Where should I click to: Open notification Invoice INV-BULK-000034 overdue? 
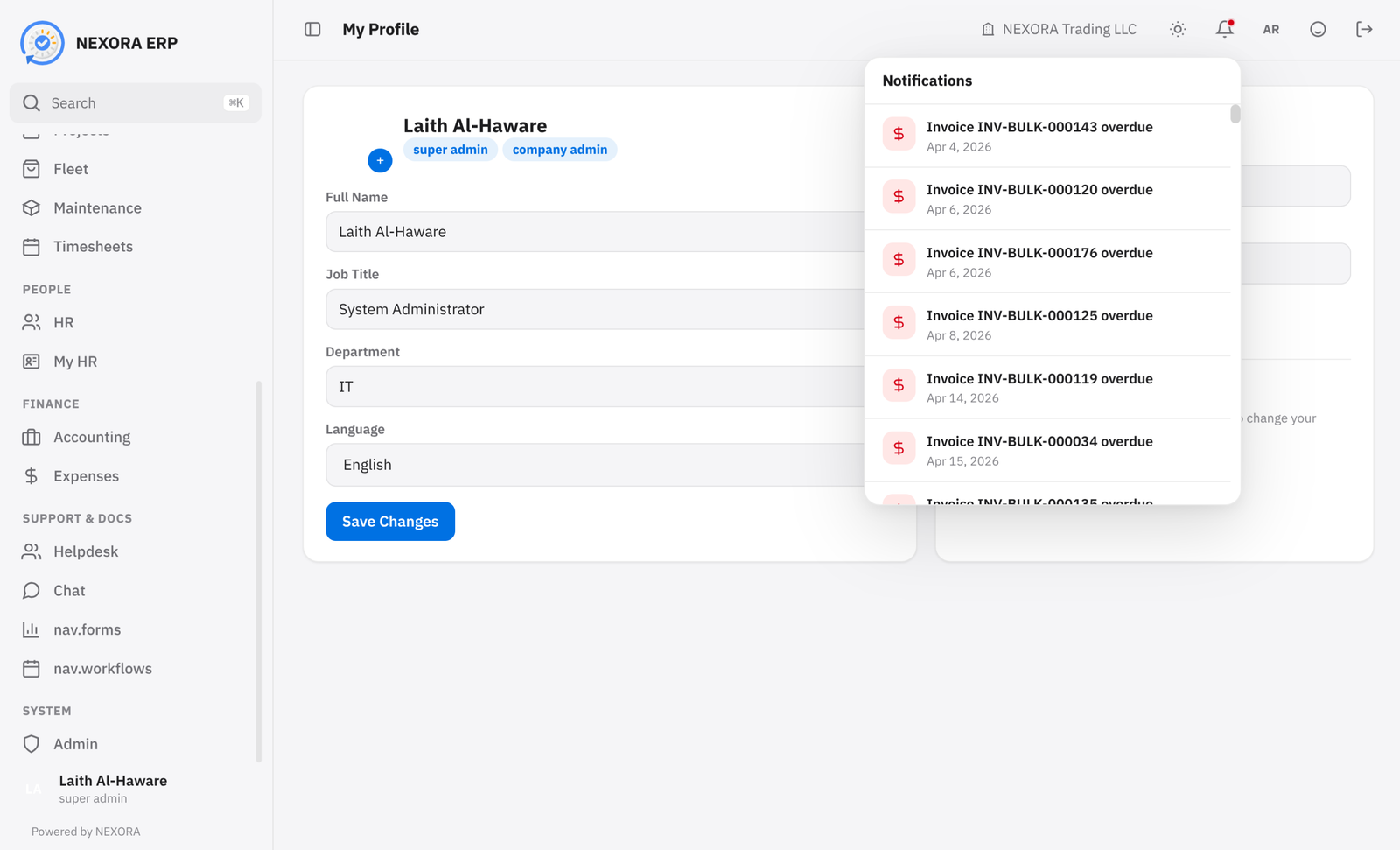1047,451
